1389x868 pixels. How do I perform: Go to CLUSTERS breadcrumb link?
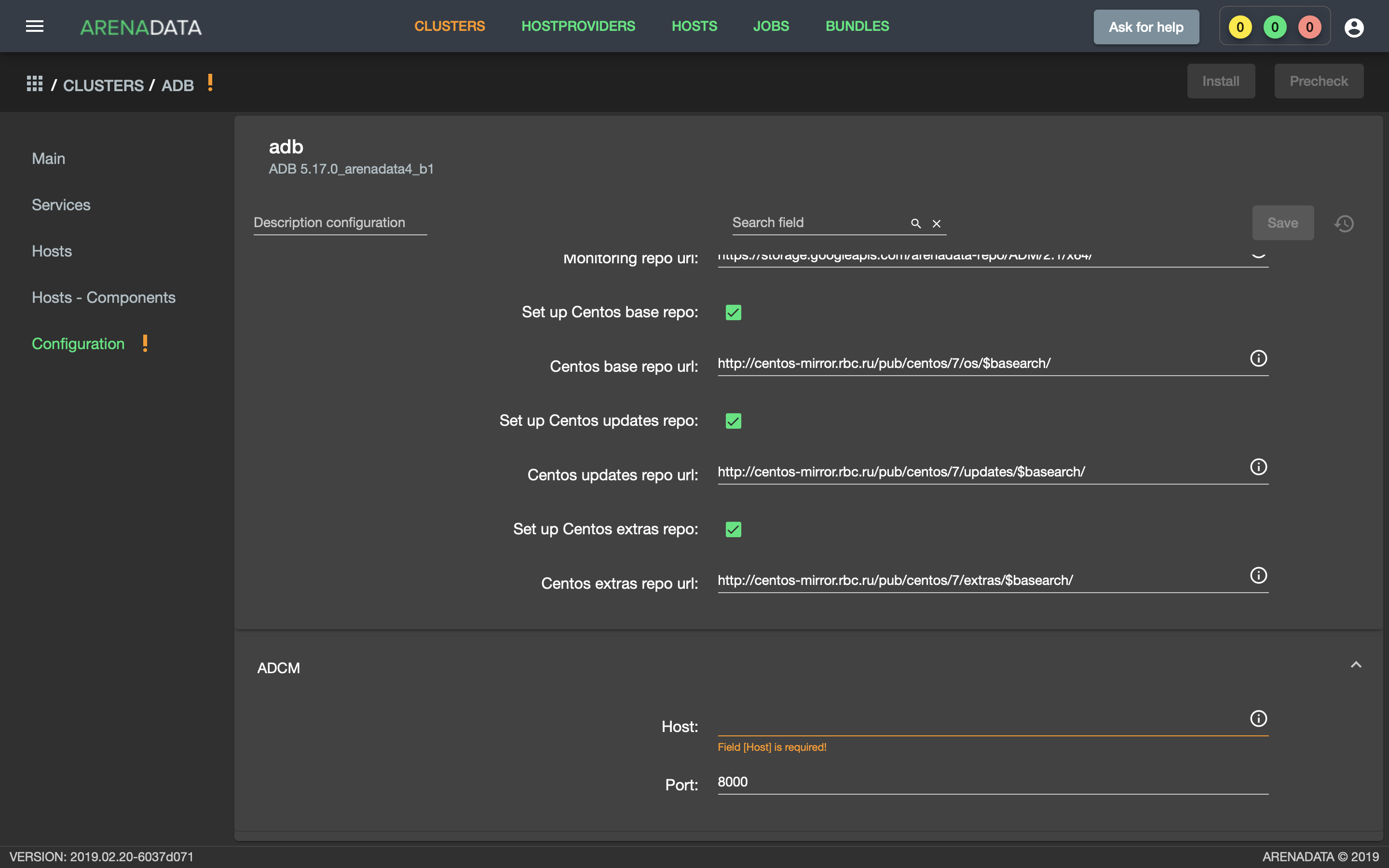point(103,85)
